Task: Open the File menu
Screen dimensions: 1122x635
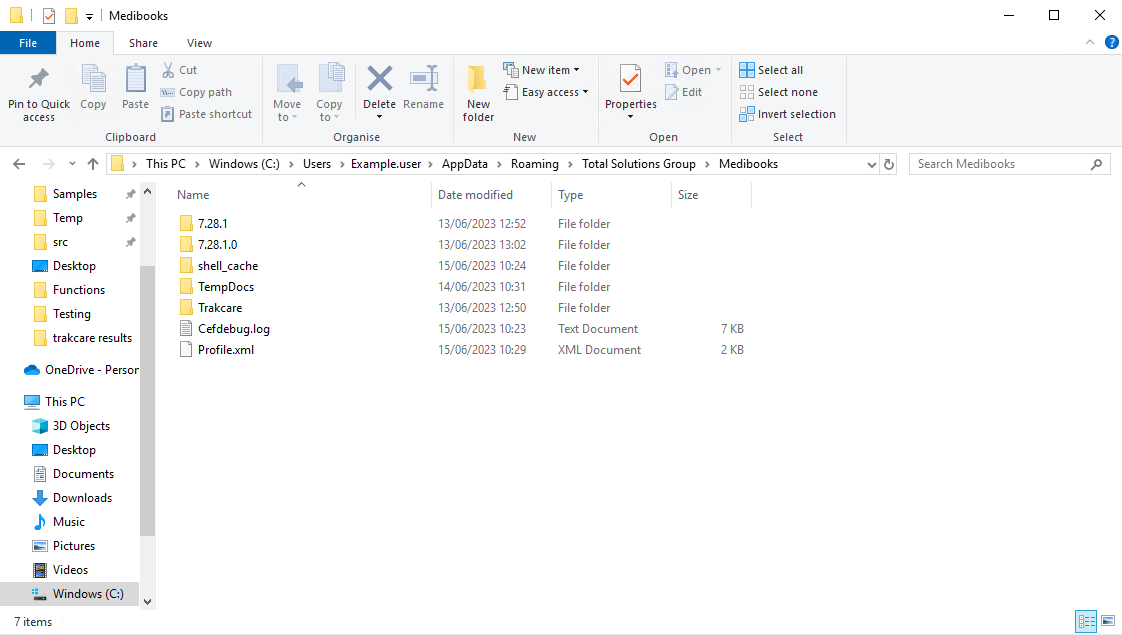Action: point(28,43)
